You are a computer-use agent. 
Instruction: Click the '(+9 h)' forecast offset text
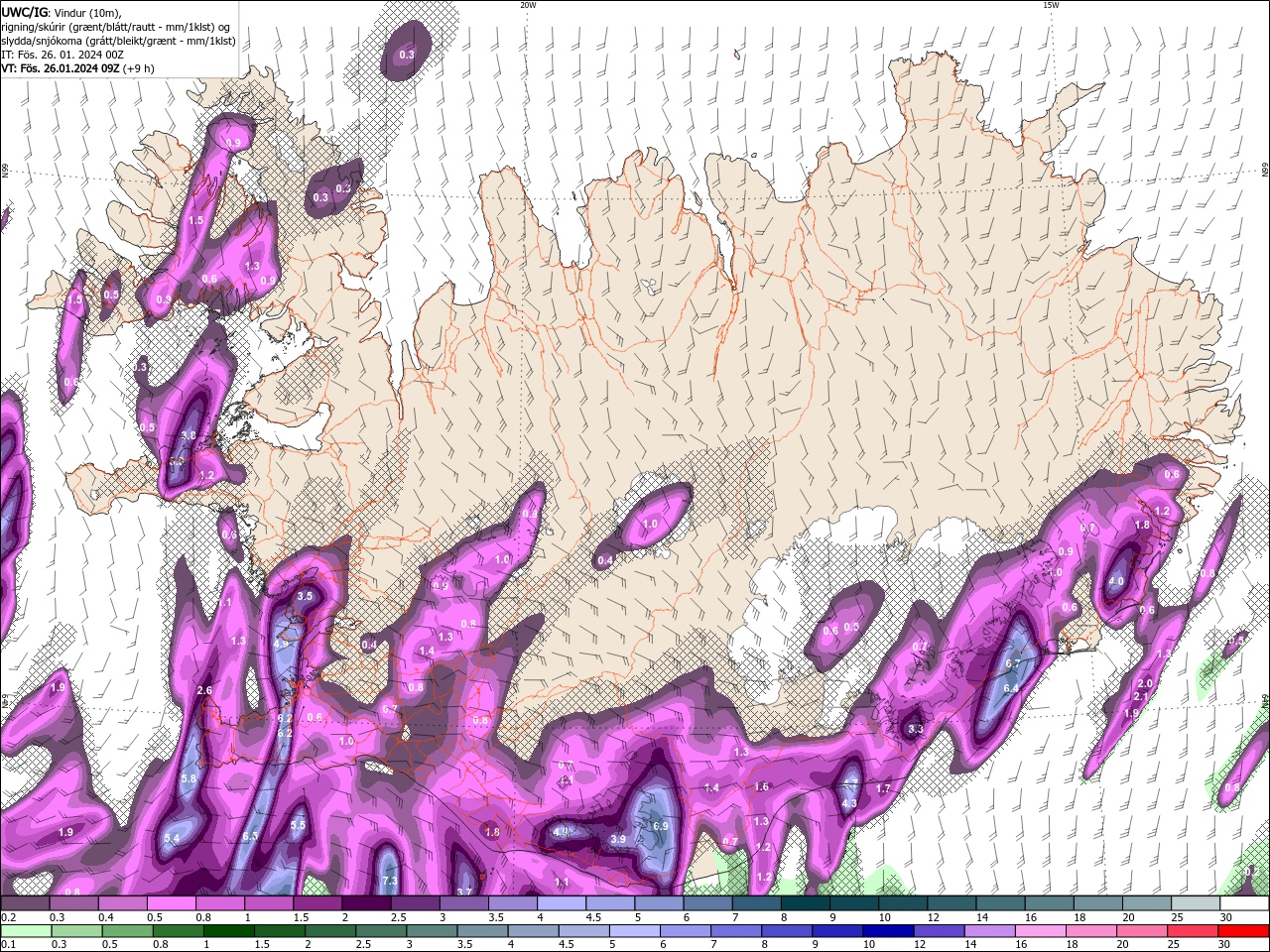[140, 68]
